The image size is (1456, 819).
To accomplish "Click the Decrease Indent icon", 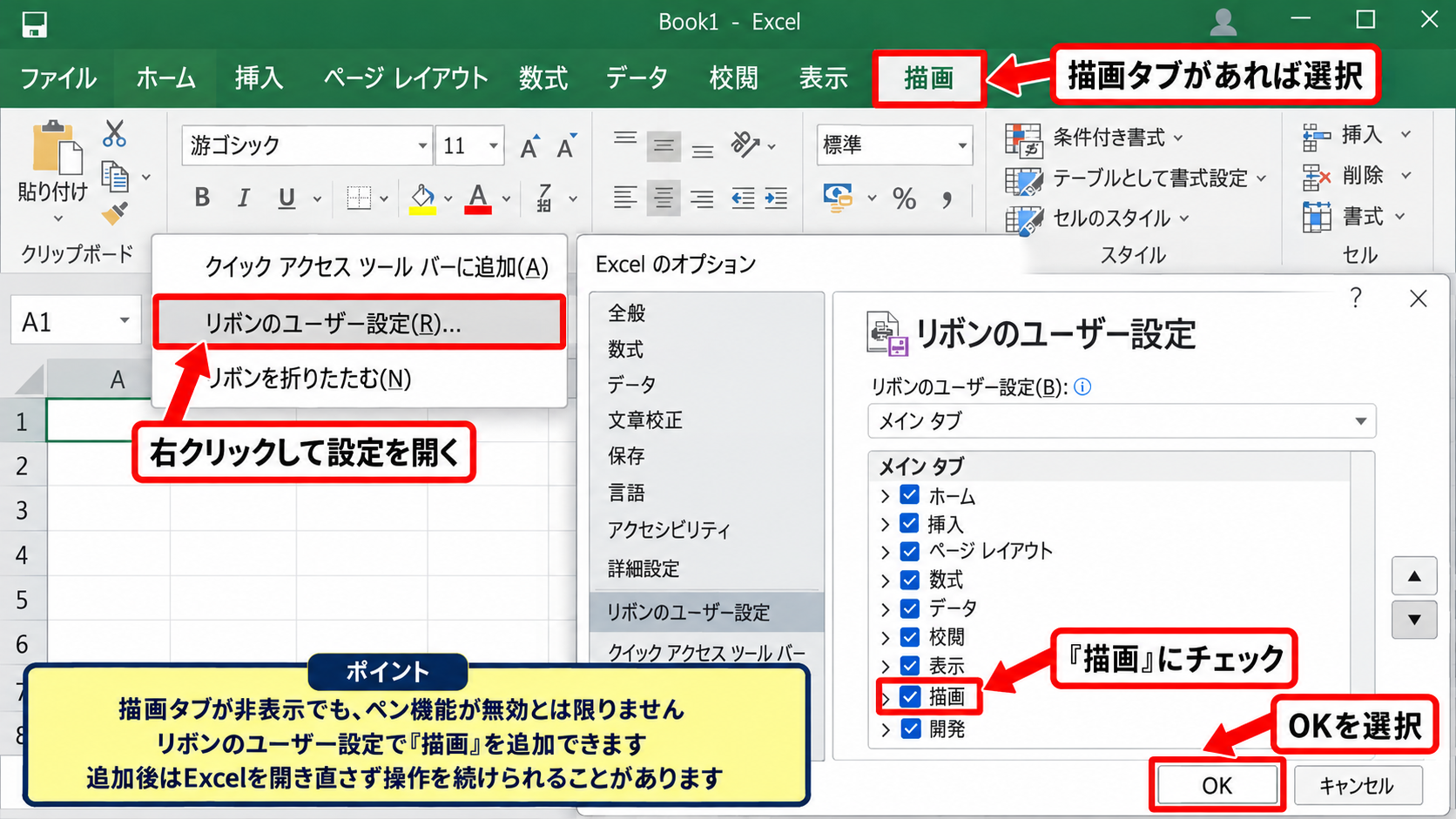I will click(x=743, y=198).
